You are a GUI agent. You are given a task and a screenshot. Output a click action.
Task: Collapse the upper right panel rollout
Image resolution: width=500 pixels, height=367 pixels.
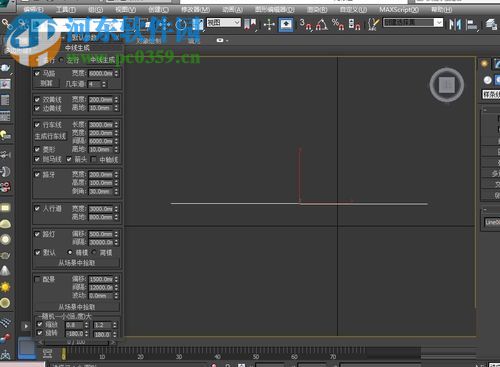pyautogui.click(x=485, y=110)
